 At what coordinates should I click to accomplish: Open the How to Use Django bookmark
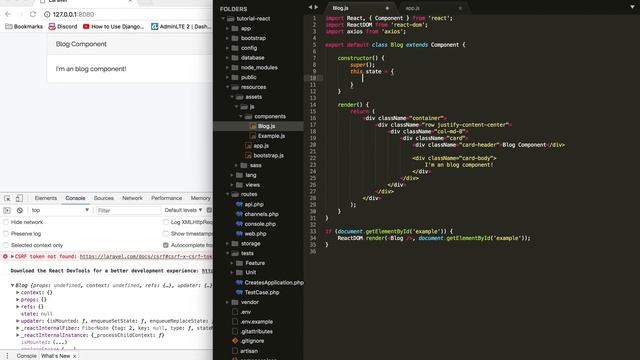point(113,27)
